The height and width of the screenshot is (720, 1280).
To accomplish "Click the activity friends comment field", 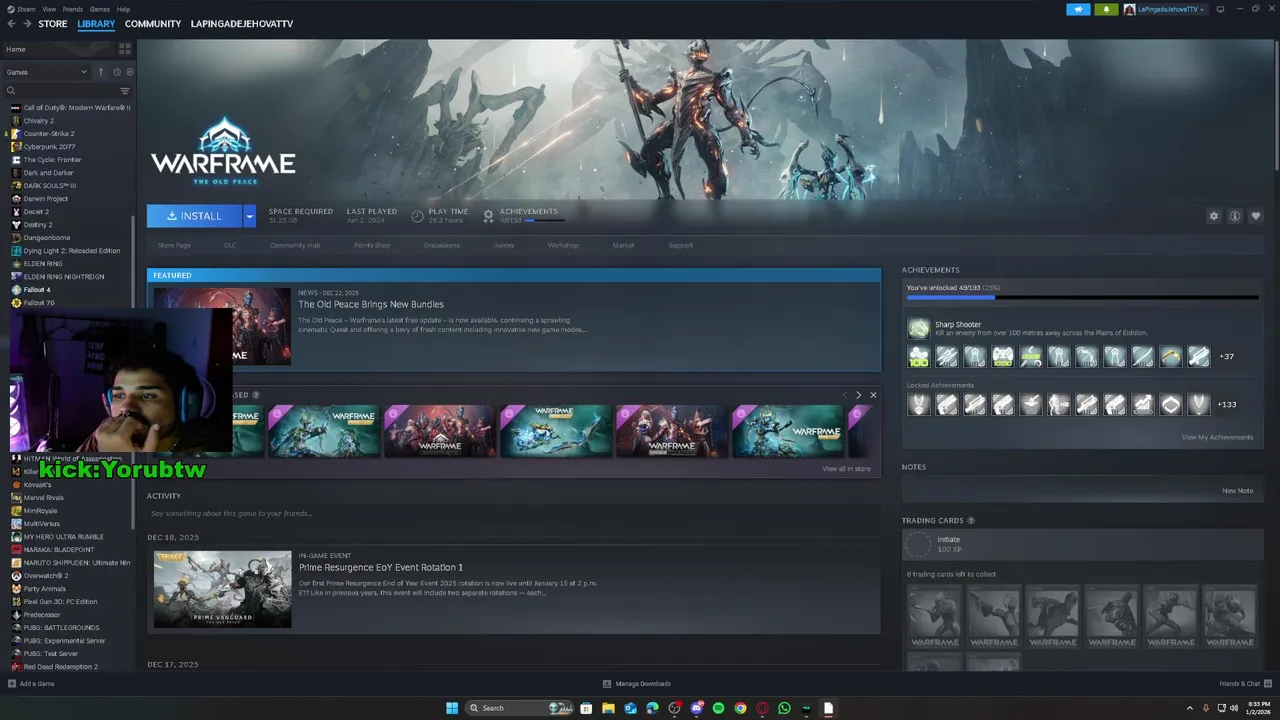I will click(514, 513).
